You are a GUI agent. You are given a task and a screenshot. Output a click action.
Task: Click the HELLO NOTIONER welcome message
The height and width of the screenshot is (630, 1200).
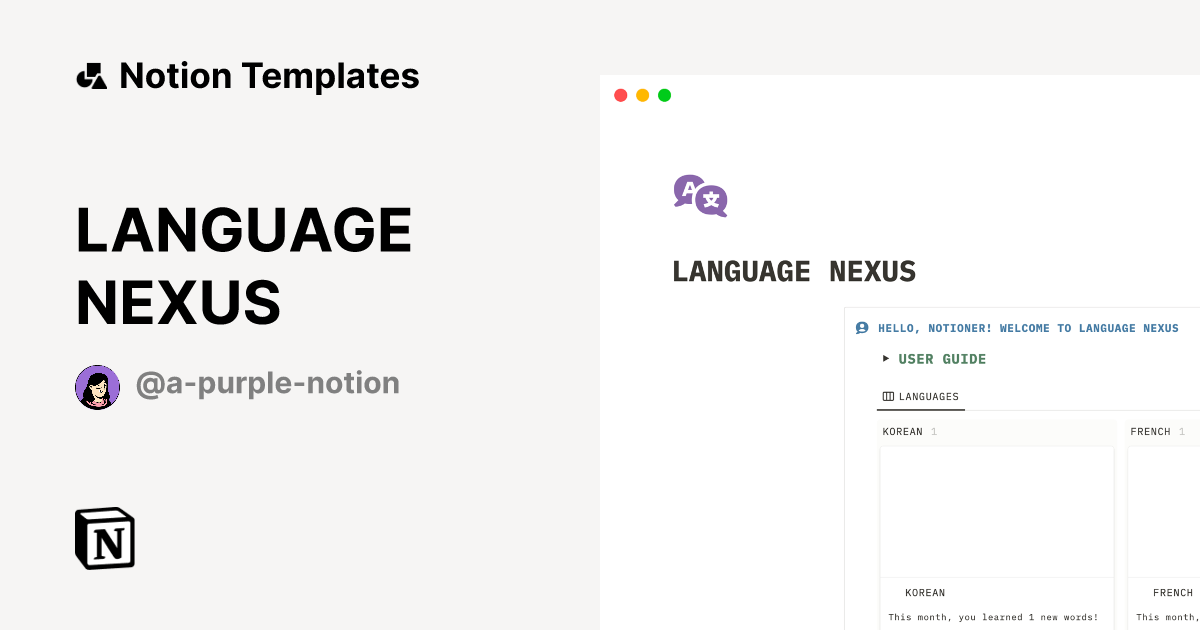1028,327
